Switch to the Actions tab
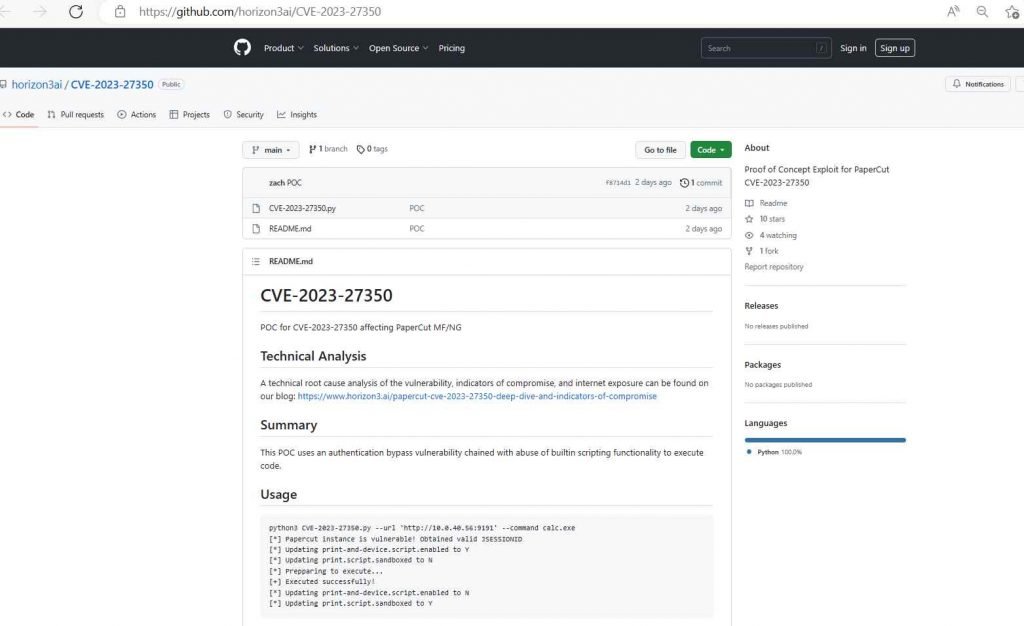 pos(136,114)
